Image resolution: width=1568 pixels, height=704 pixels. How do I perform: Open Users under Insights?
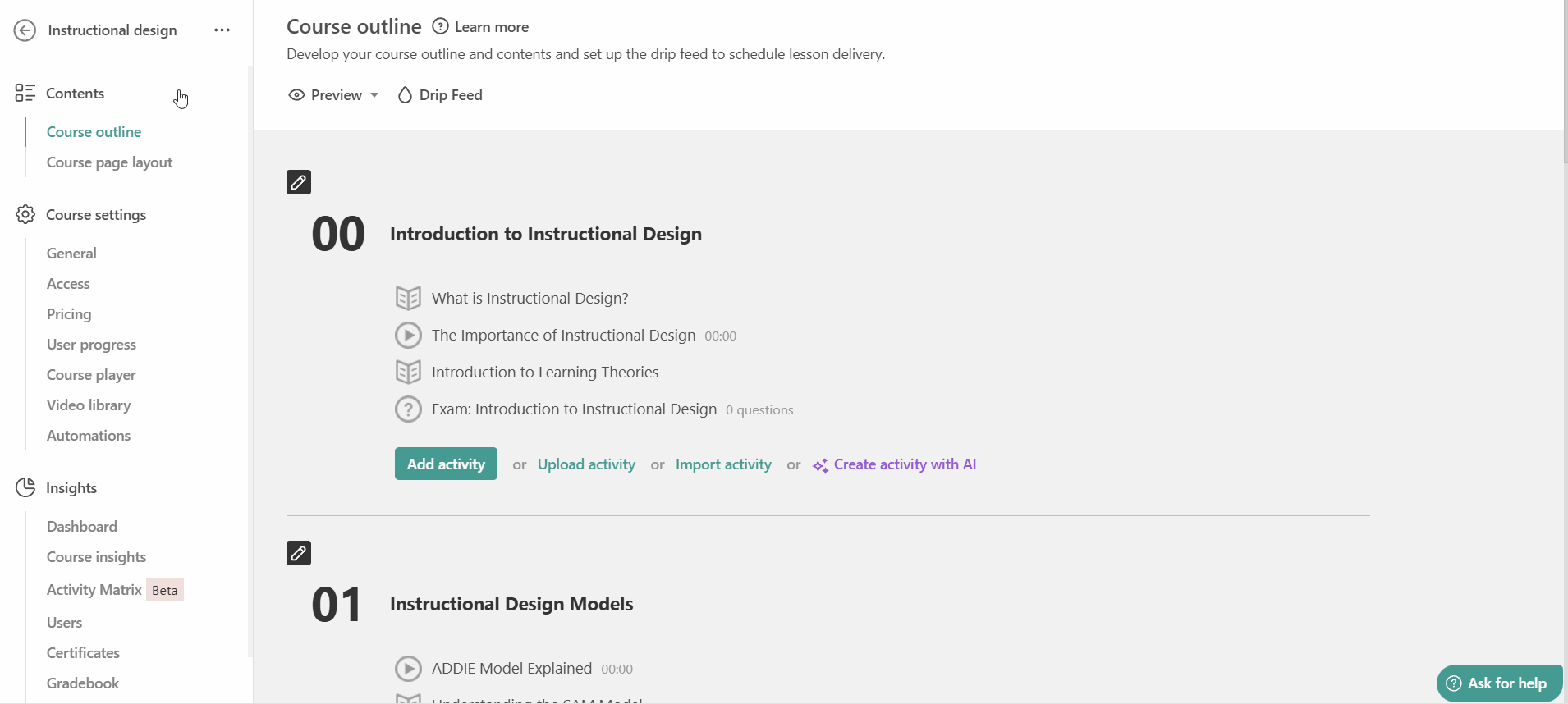point(64,623)
